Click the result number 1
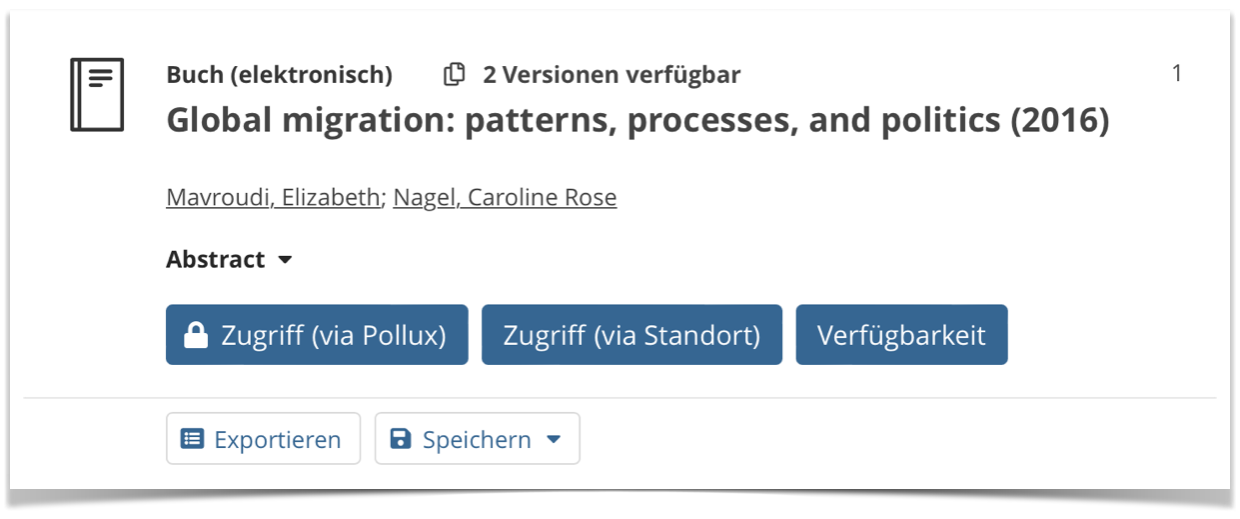The width and height of the screenshot is (1240, 519). (1177, 73)
